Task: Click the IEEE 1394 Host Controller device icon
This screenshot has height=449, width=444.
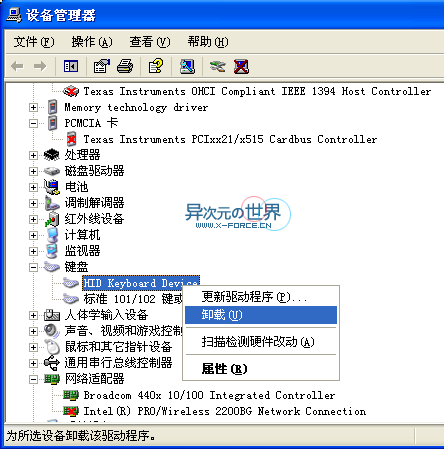Action: (71, 91)
